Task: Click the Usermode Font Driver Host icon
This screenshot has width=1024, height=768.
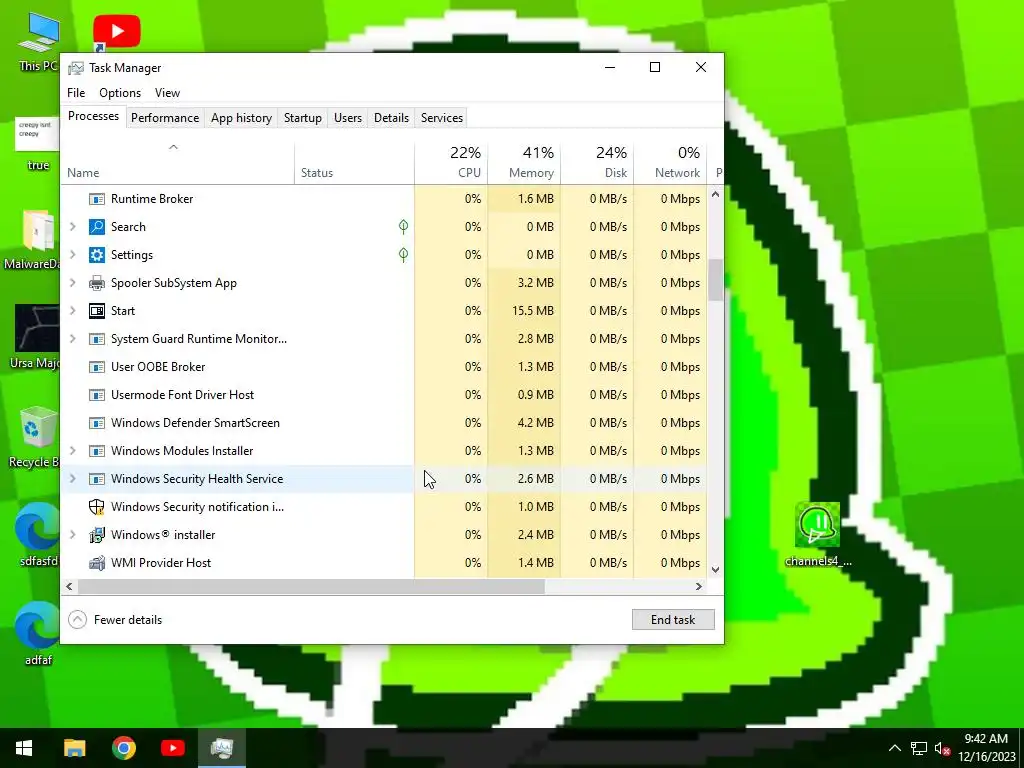Action: tap(97, 396)
